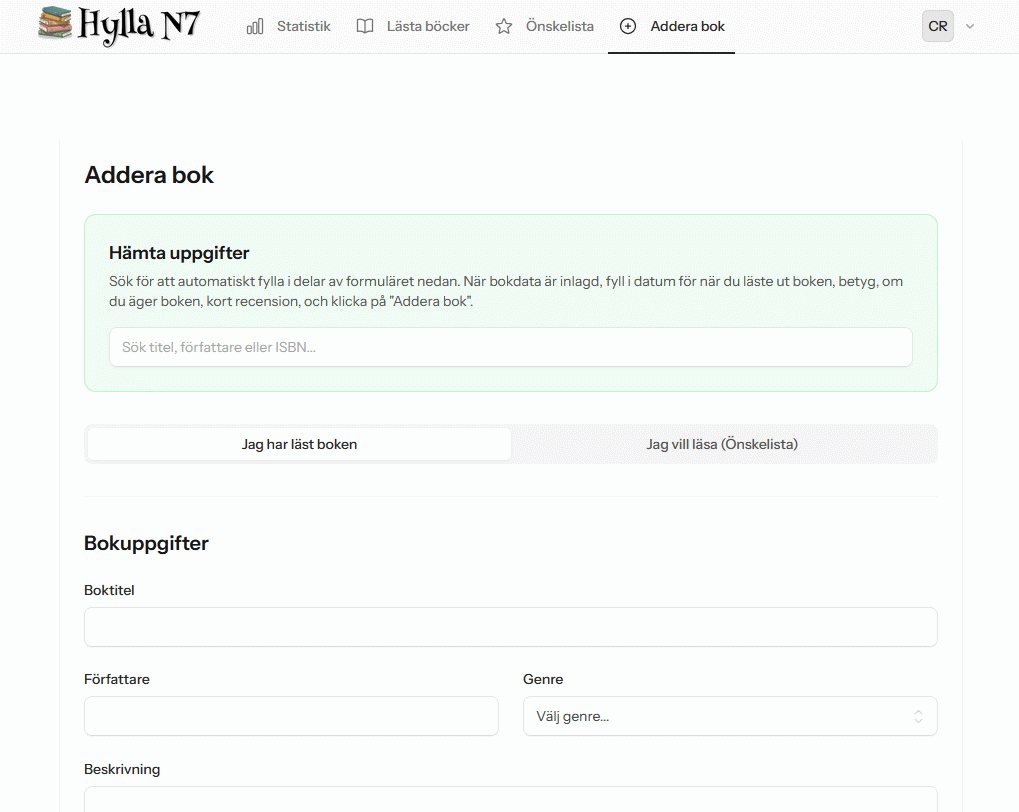The image size is (1019, 812).
Task: Click the bar chart Statistik icon
Action: [x=255, y=27]
